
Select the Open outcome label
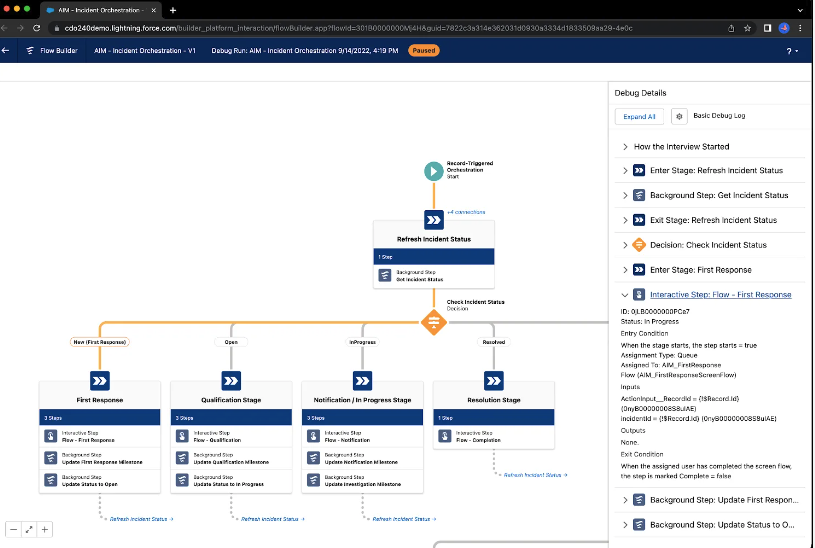click(231, 342)
